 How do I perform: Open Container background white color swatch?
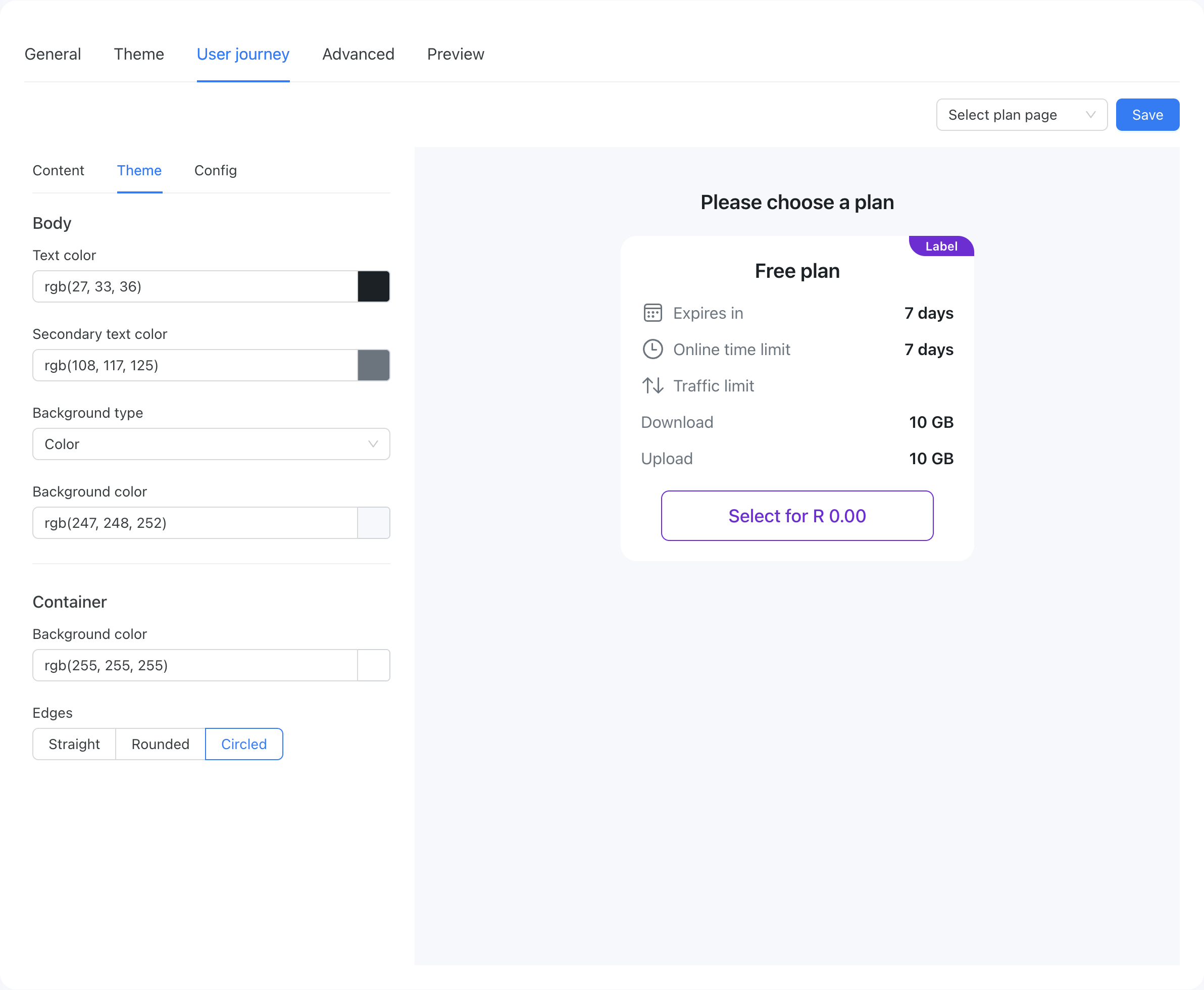tap(374, 666)
